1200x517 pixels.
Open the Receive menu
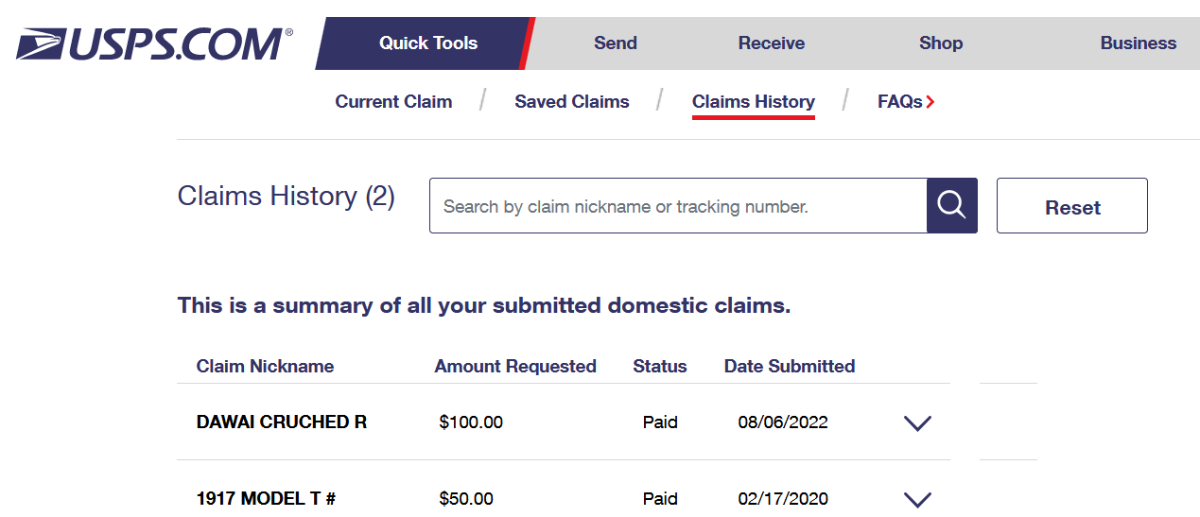[771, 43]
